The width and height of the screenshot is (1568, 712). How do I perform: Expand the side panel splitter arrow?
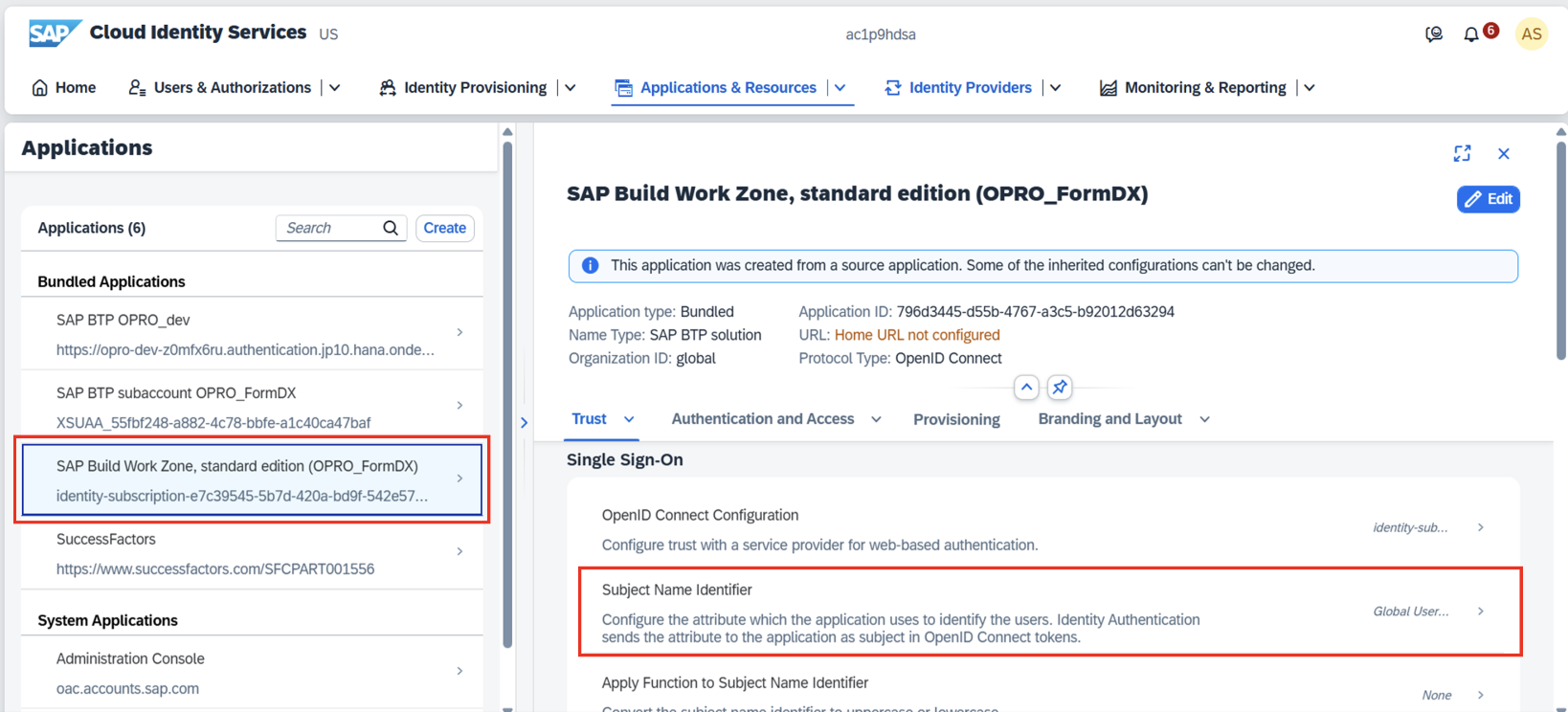(x=524, y=422)
